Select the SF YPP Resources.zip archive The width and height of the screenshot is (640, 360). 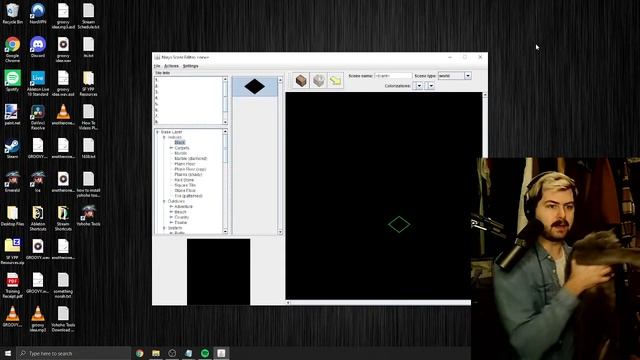[13, 252]
